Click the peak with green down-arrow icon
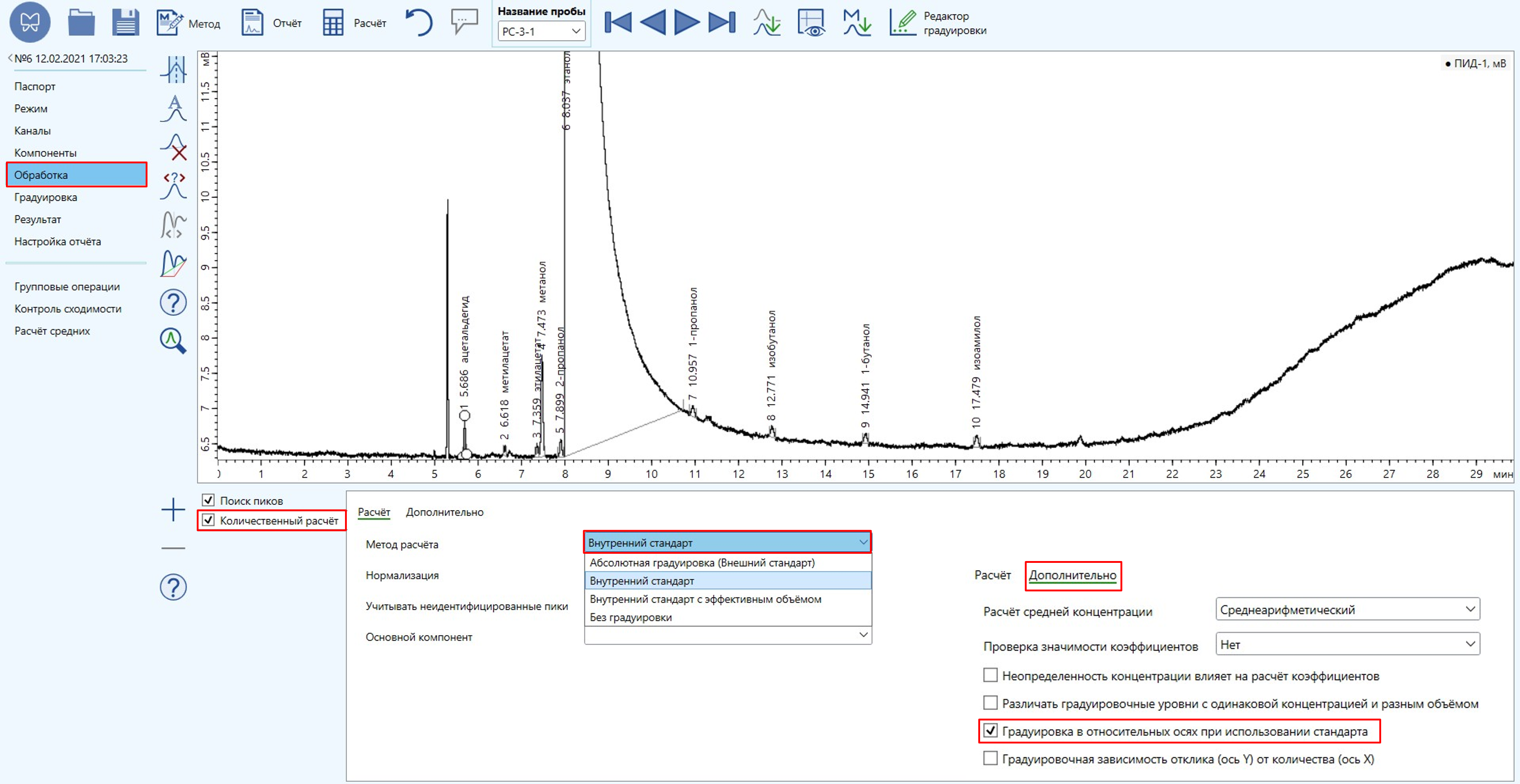 click(x=767, y=22)
